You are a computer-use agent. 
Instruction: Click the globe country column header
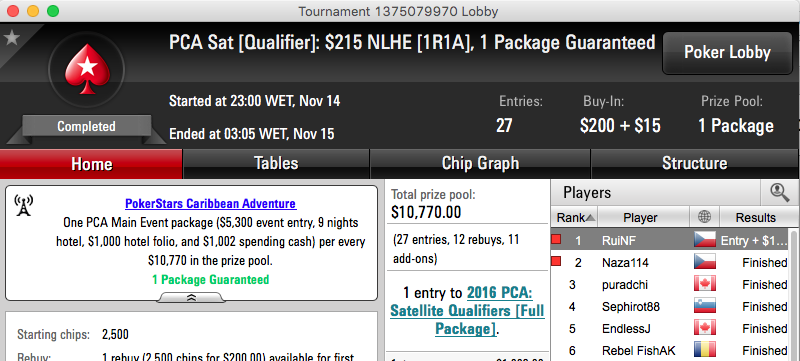pyautogui.click(x=705, y=217)
